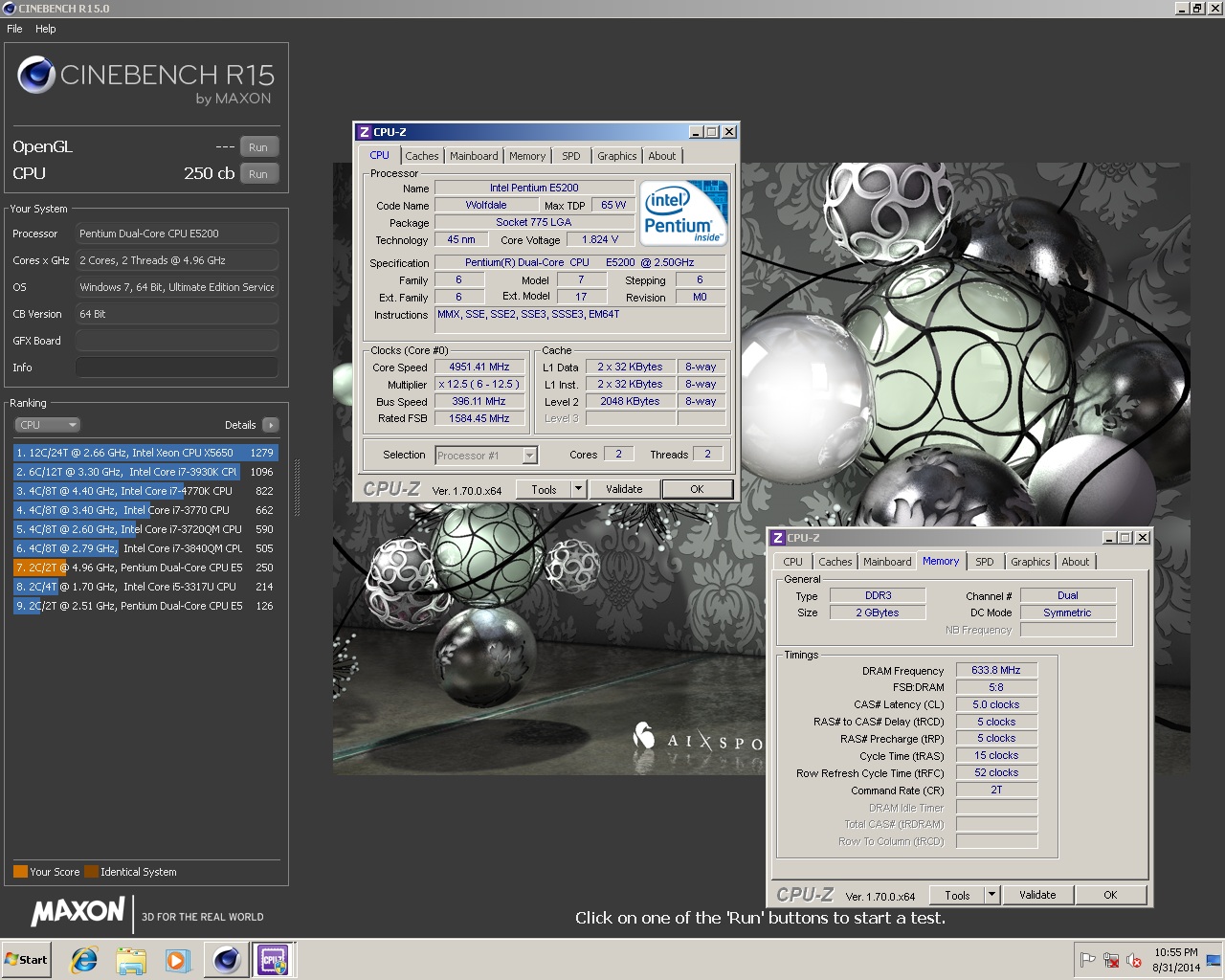Click CPU-Z taskbar icon
This screenshot has width=1225, height=980.
pos(273,960)
